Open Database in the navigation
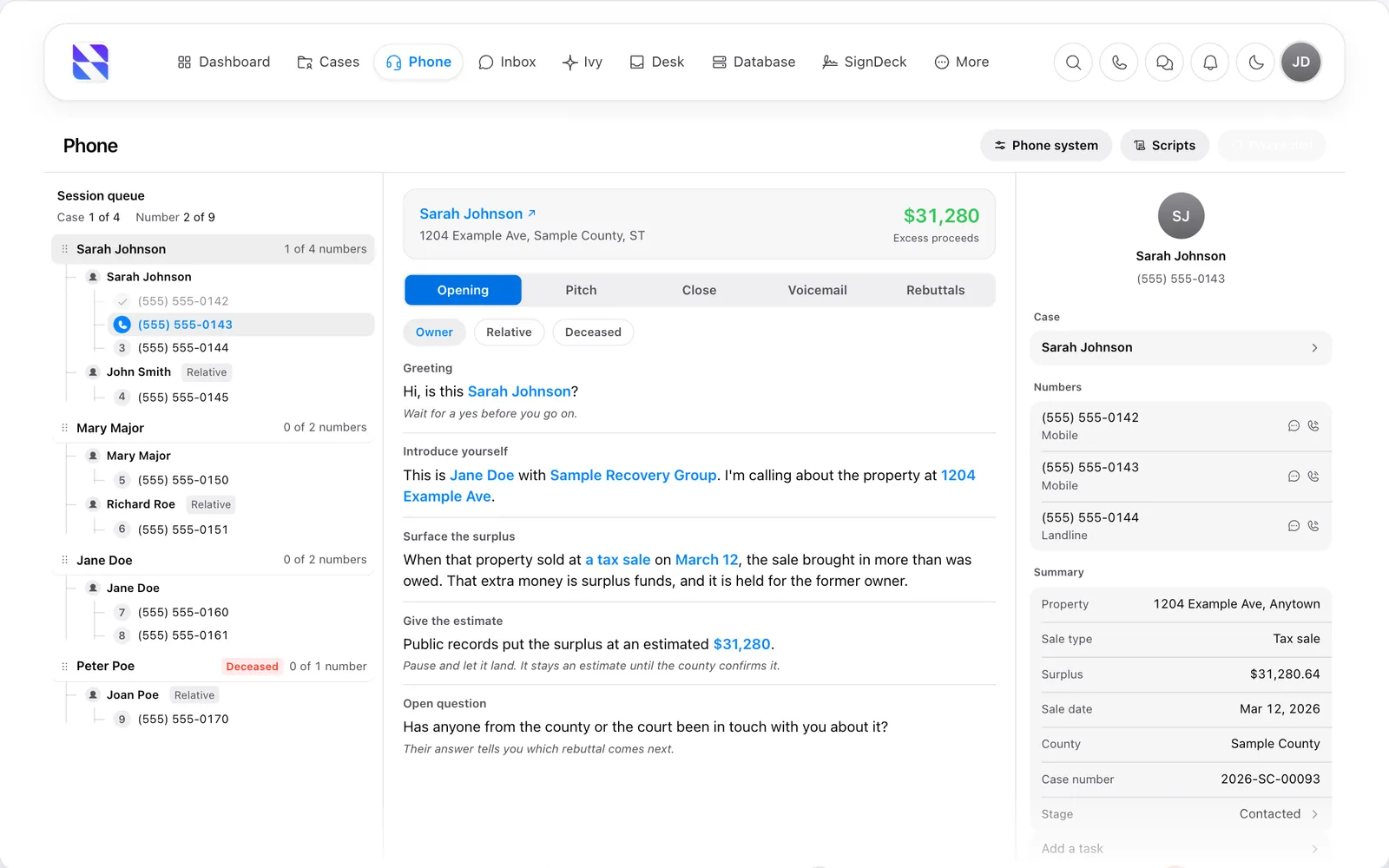The image size is (1389, 868). tap(754, 62)
